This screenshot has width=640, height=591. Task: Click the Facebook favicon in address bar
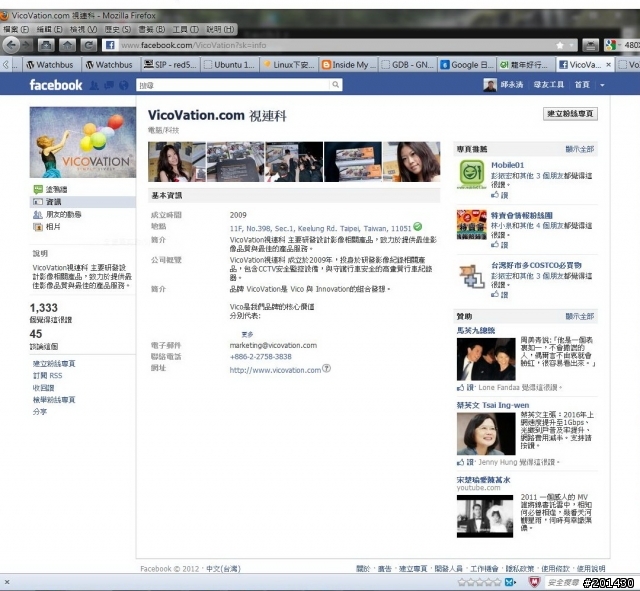click(110, 45)
